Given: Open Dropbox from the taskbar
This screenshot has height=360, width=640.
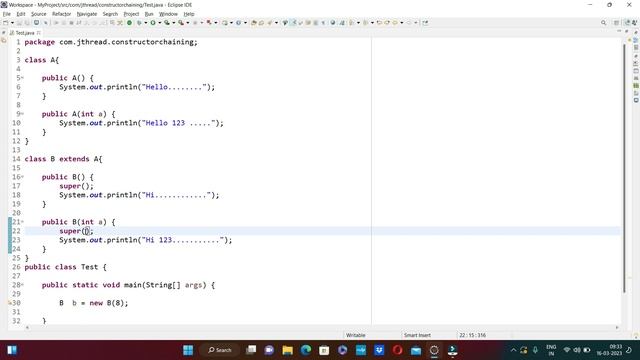Looking at the screenshot, I should tap(379, 350).
